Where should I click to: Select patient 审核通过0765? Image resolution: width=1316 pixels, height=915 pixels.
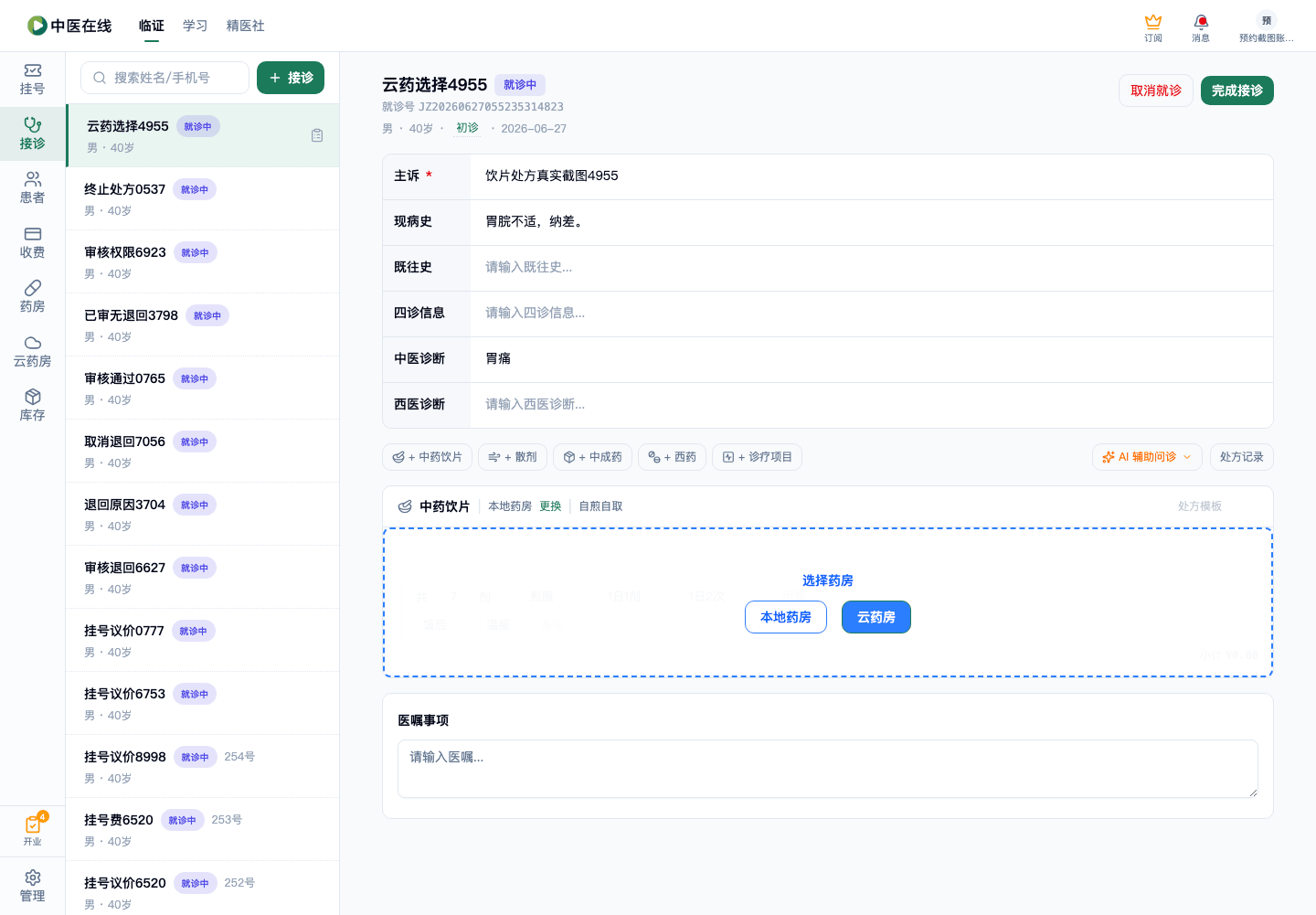[203, 388]
